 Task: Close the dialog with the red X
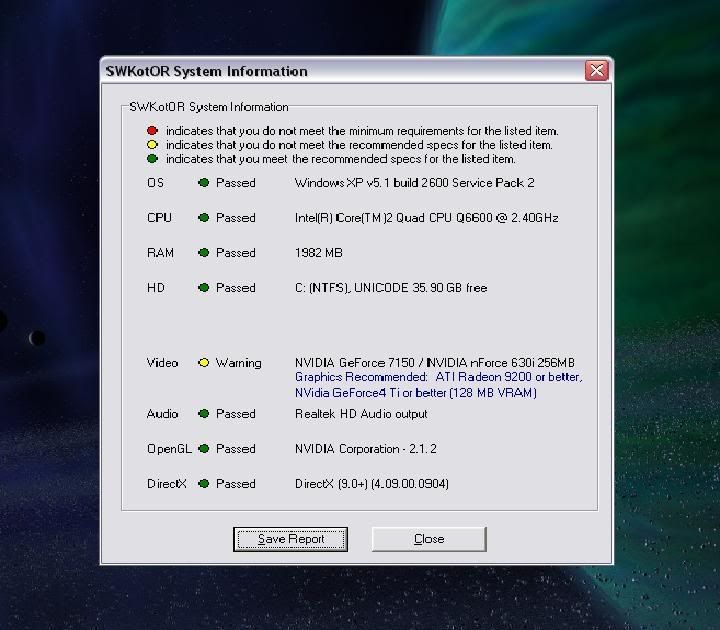pyautogui.click(x=596, y=71)
